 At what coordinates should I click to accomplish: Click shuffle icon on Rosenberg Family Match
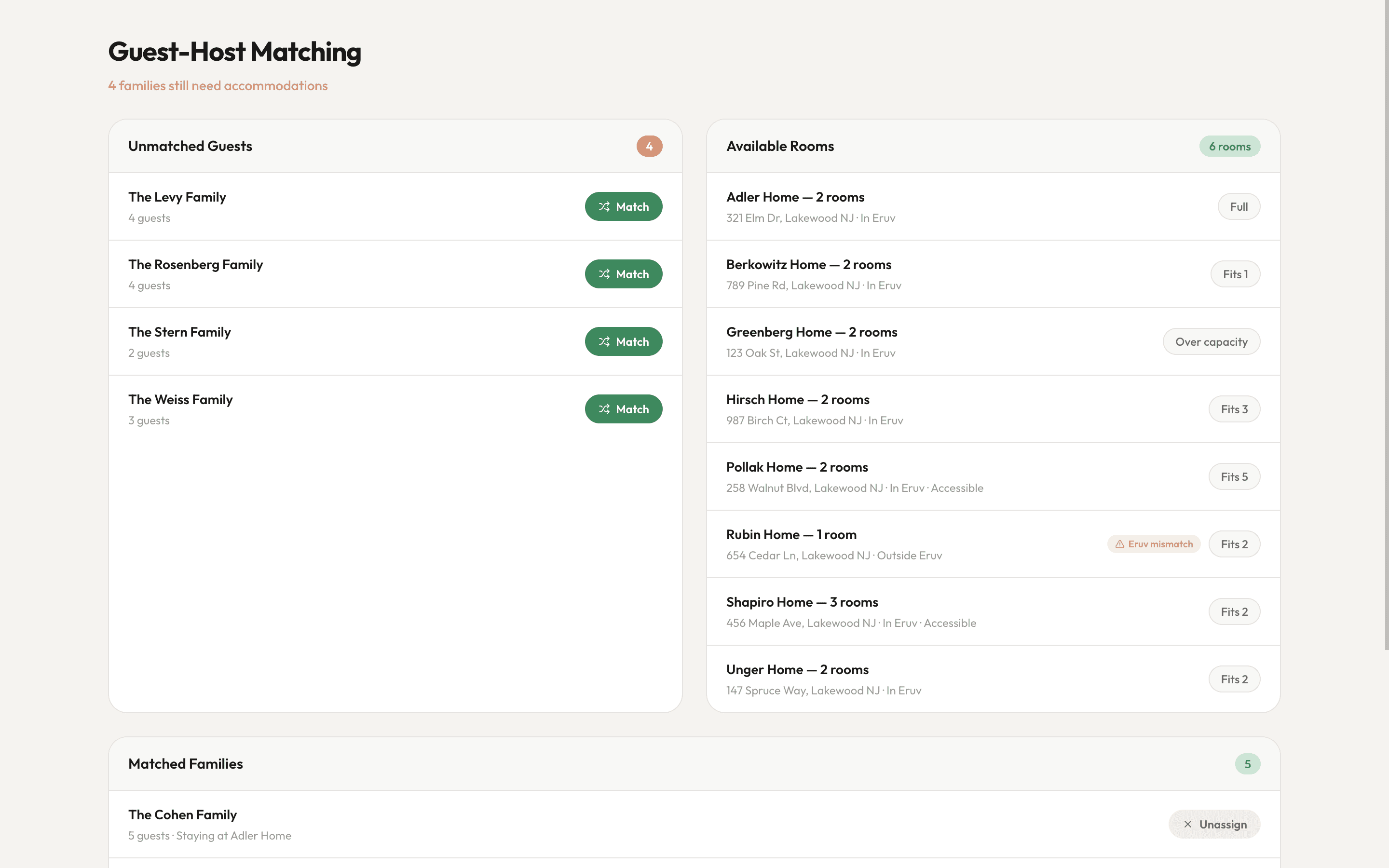click(x=604, y=274)
